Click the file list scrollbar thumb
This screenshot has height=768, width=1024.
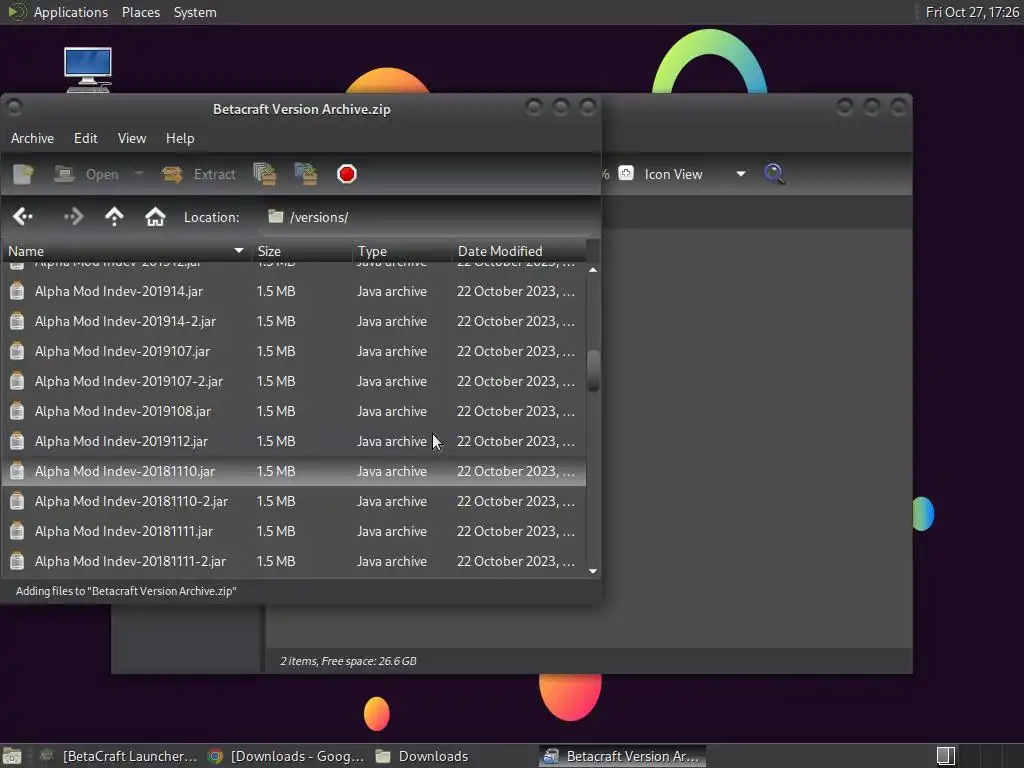(x=593, y=370)
